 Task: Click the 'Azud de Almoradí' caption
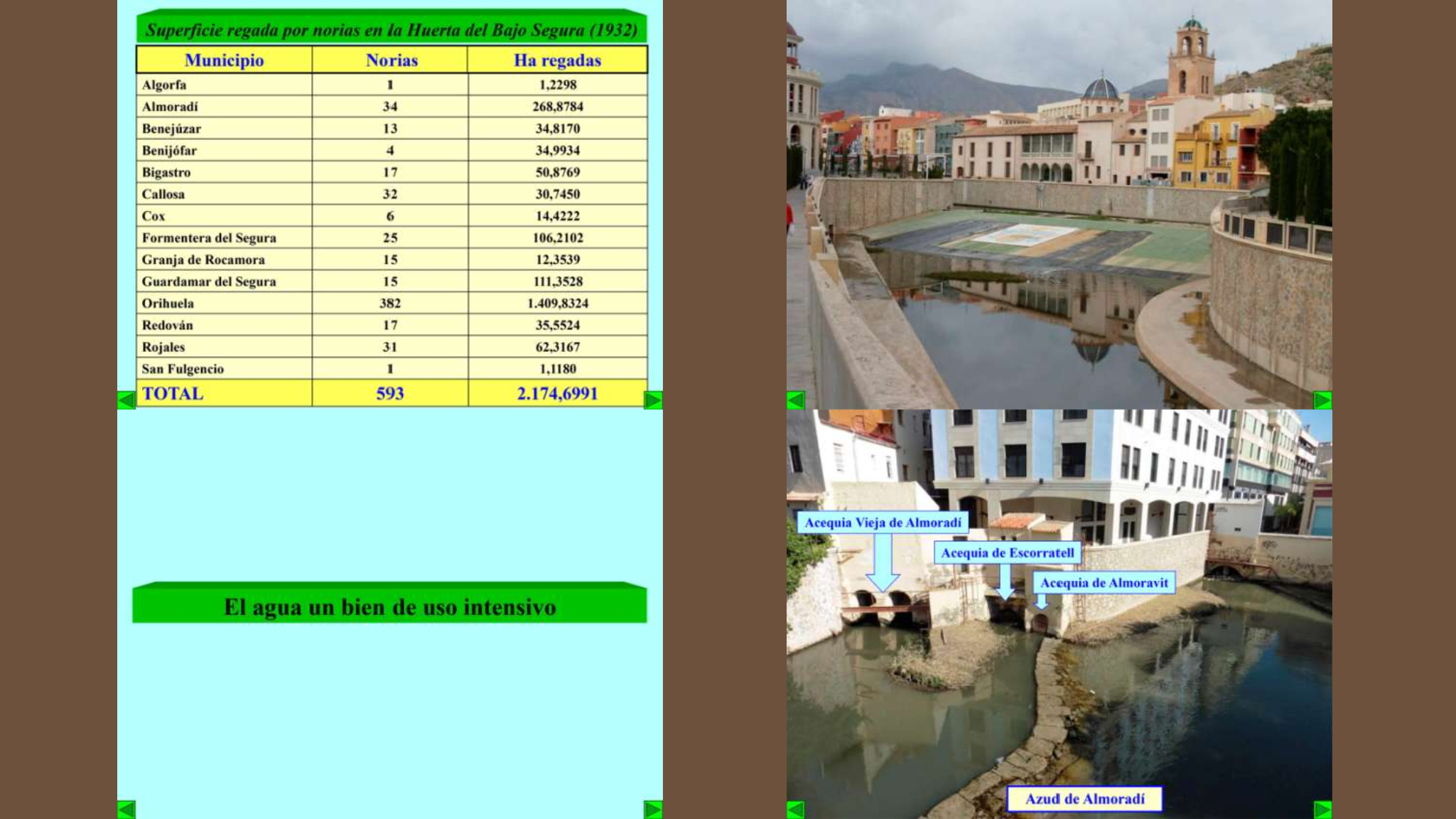[x=1085, y=798]
